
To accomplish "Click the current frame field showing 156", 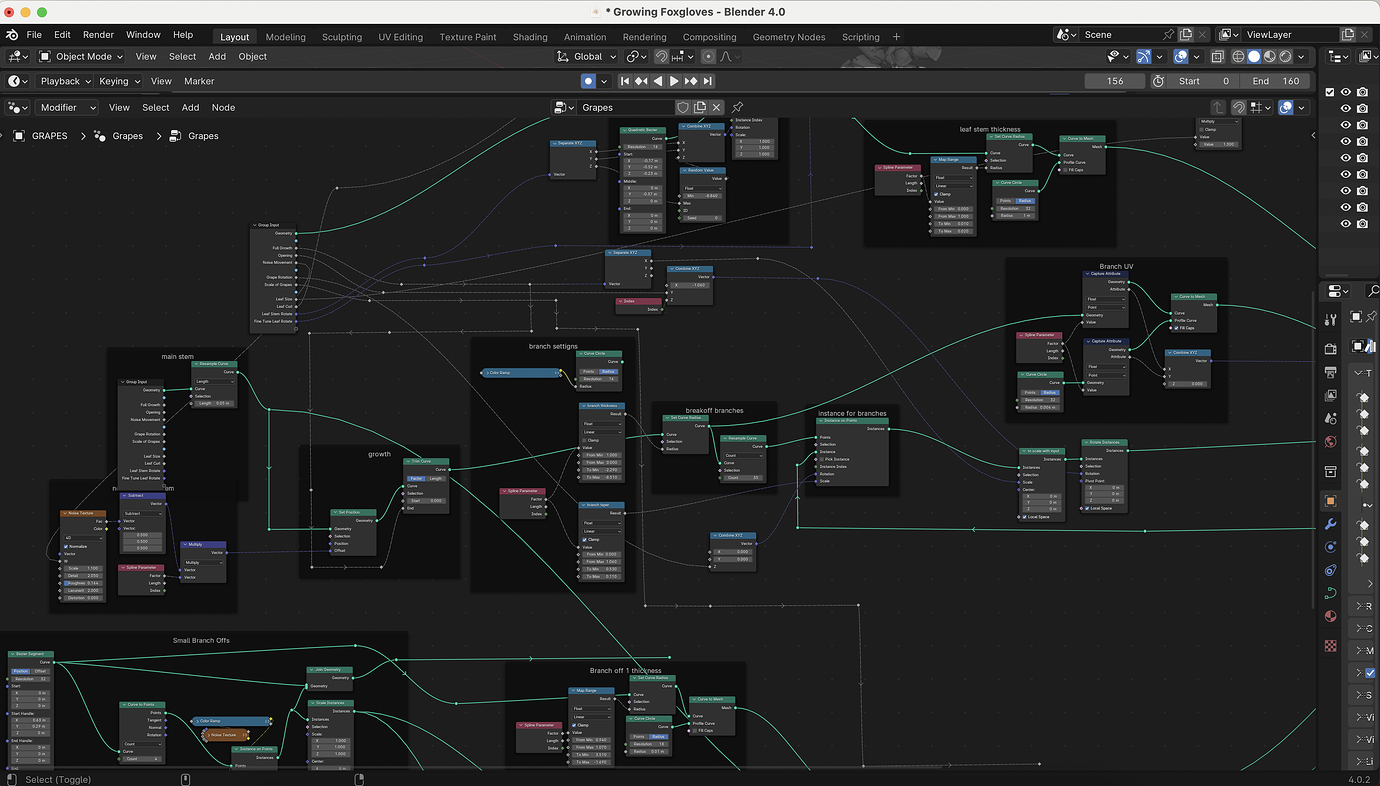I will pyautogui.click(x=1115, y=81).
